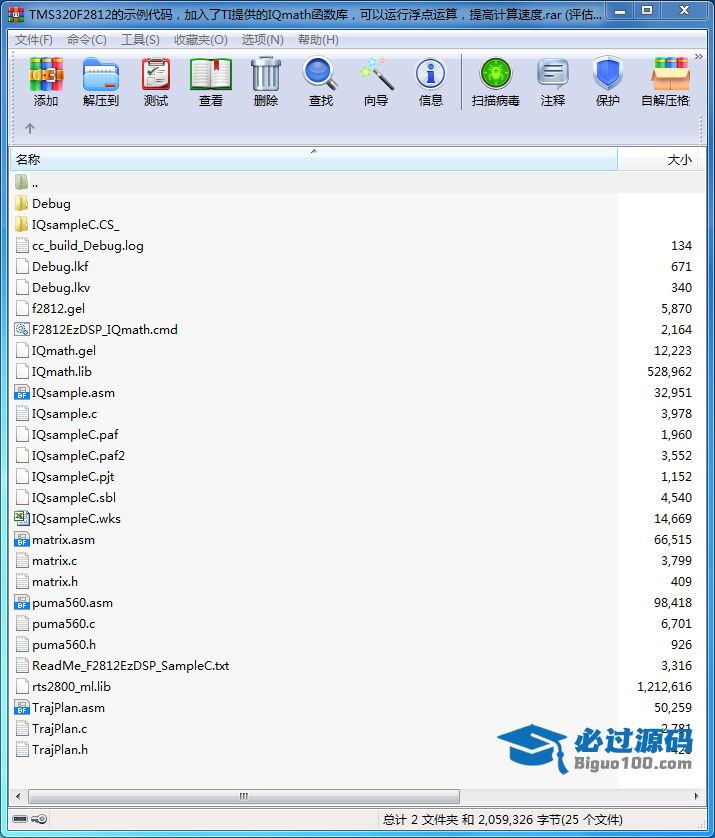Open the 帮助(H) menu

318,40
